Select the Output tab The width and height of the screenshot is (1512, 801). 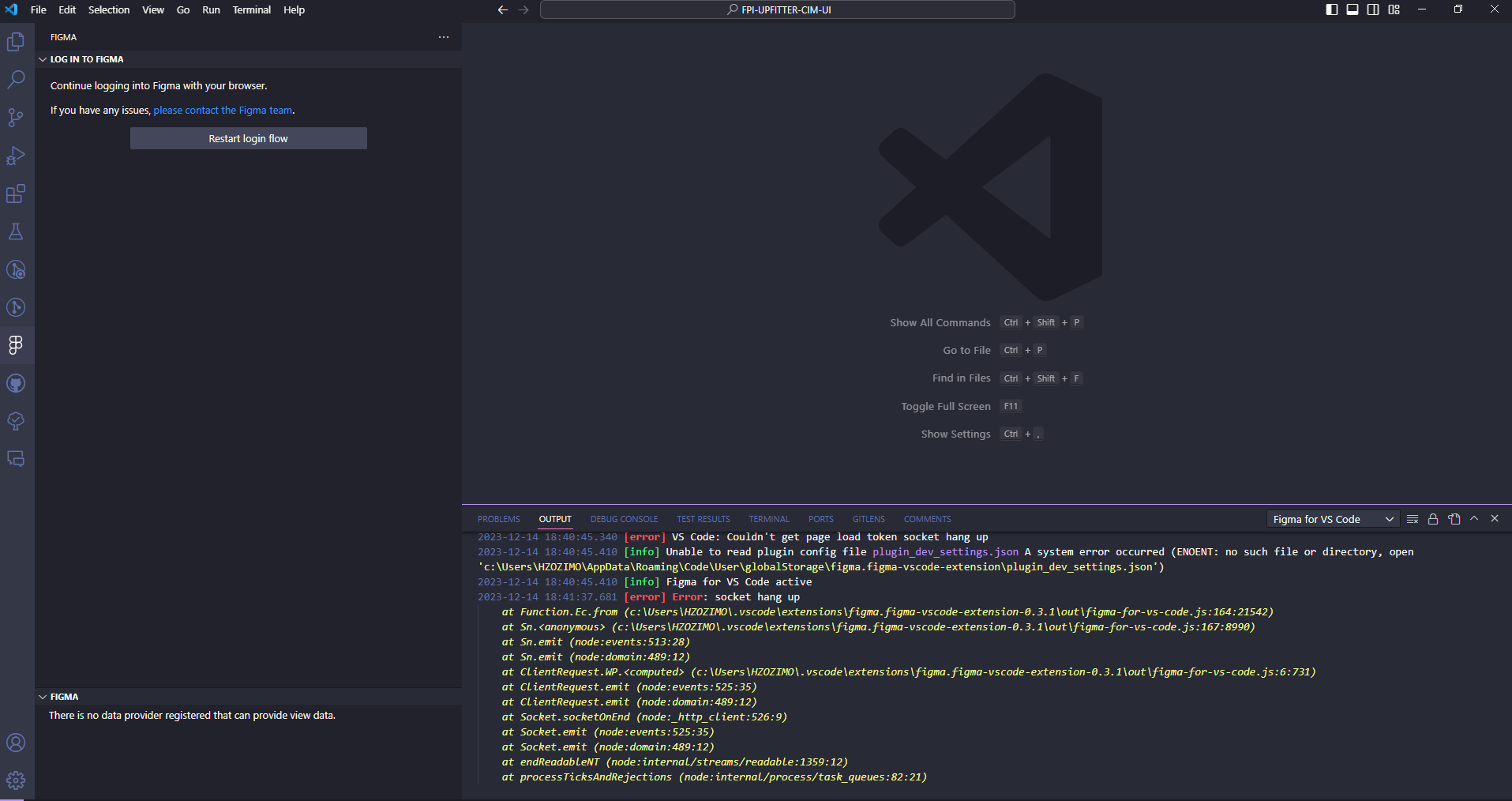pyautogui.click(x=555, y=519)
